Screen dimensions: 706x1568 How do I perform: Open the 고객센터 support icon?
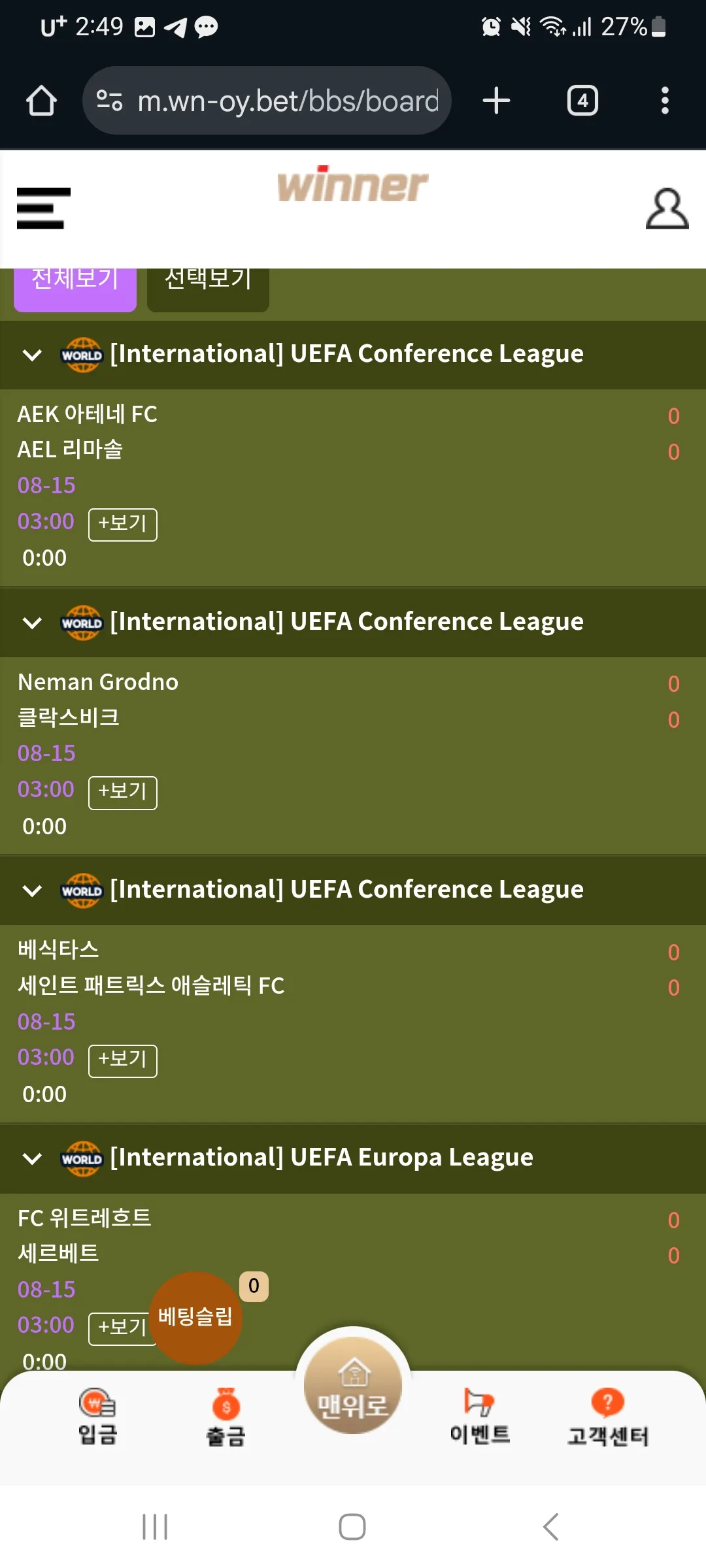(x=607, y=1416)
